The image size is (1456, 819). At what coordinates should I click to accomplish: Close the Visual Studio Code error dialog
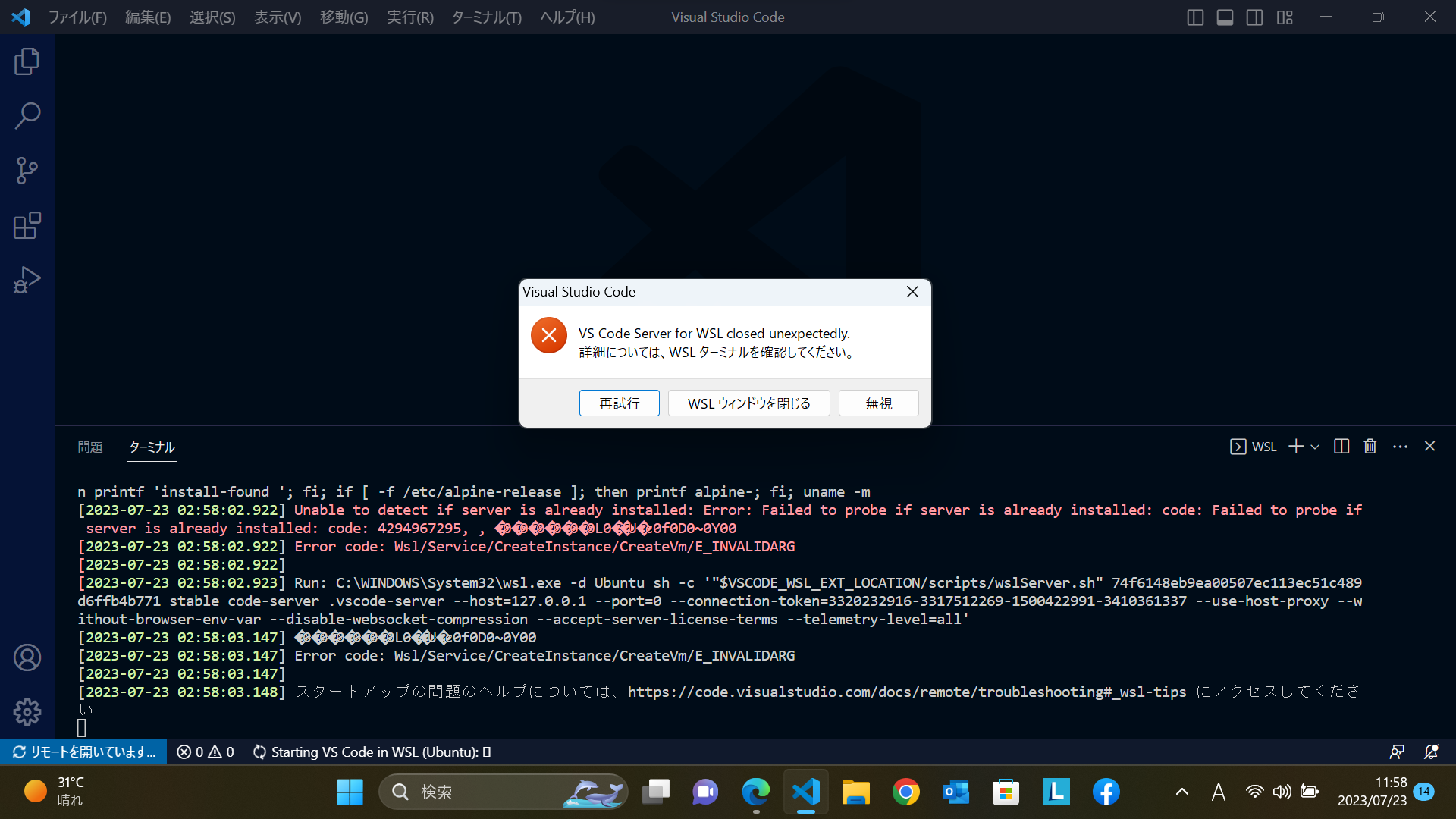point(912,292)
